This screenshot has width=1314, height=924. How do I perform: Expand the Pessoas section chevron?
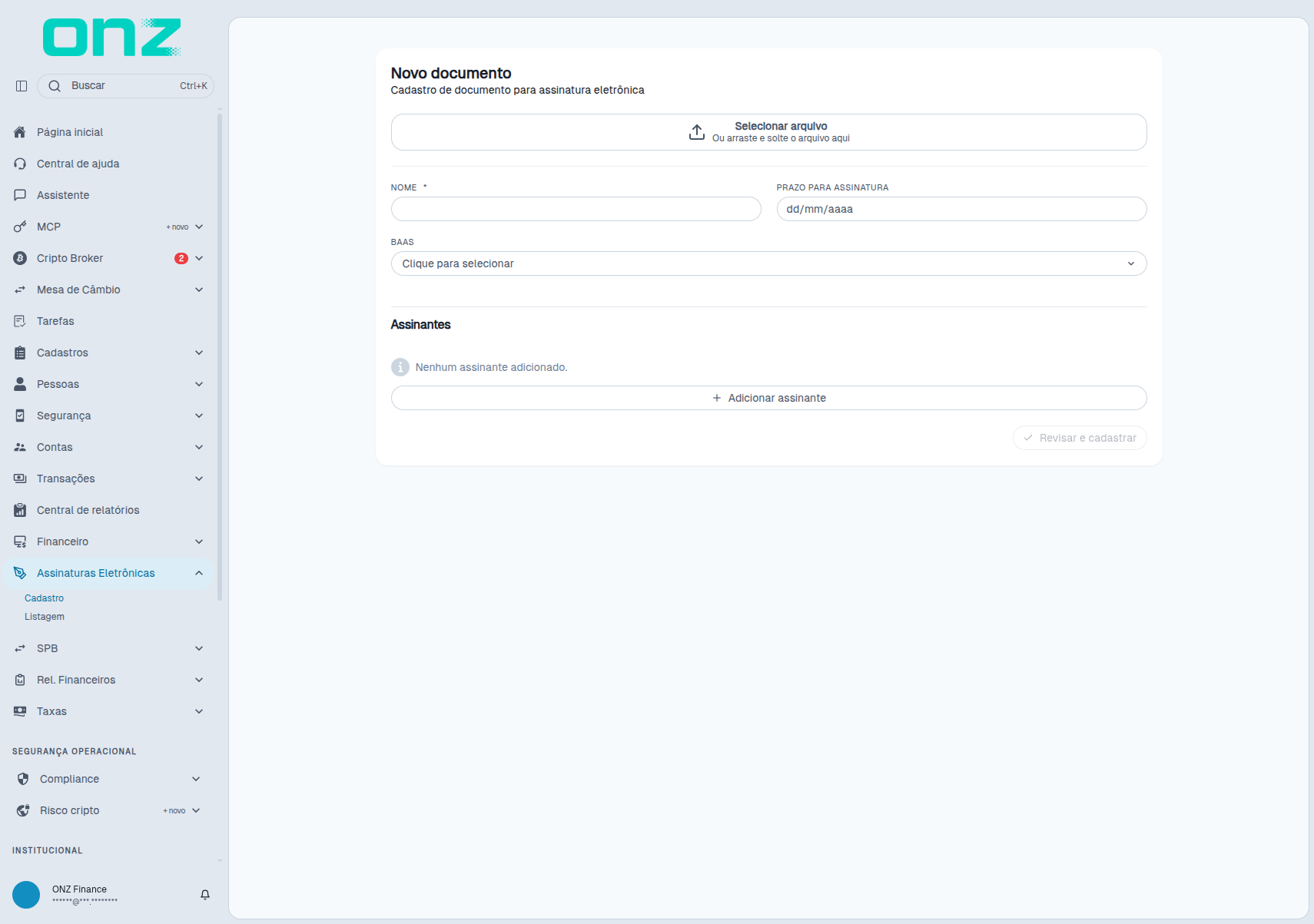[x=199, y=384]
